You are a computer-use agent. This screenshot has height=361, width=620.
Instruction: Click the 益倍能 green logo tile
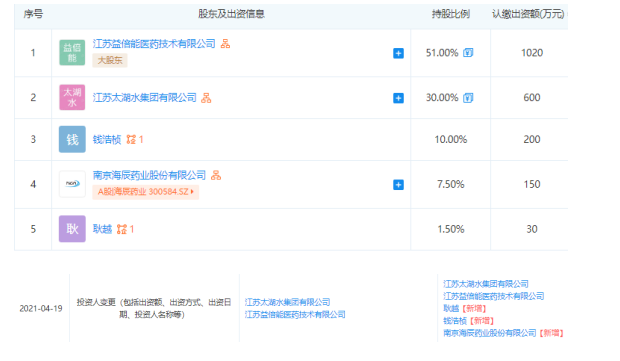[x=72, y=53]
